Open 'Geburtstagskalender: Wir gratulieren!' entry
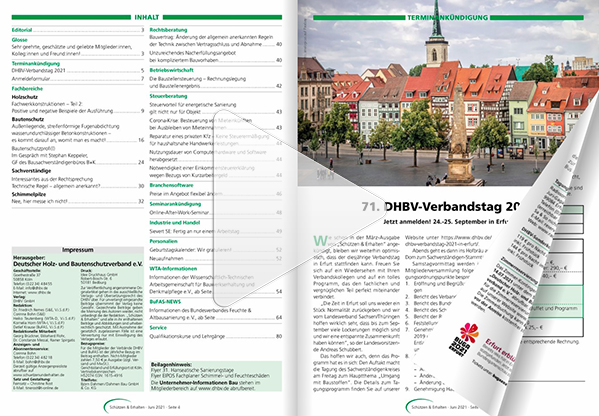 tap(215, 250)
